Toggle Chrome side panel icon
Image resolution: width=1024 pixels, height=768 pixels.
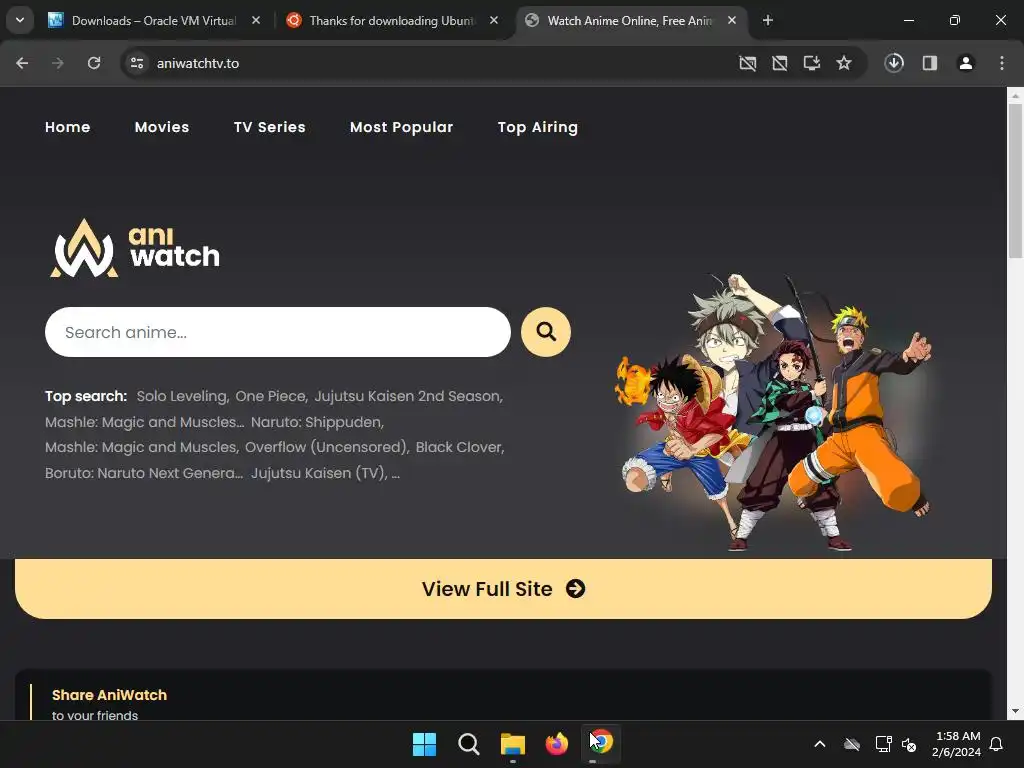[x=930, y=63]
